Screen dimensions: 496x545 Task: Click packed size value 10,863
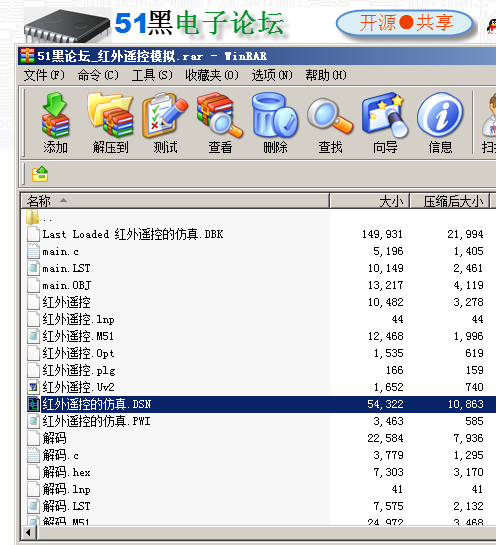[465, 404]
